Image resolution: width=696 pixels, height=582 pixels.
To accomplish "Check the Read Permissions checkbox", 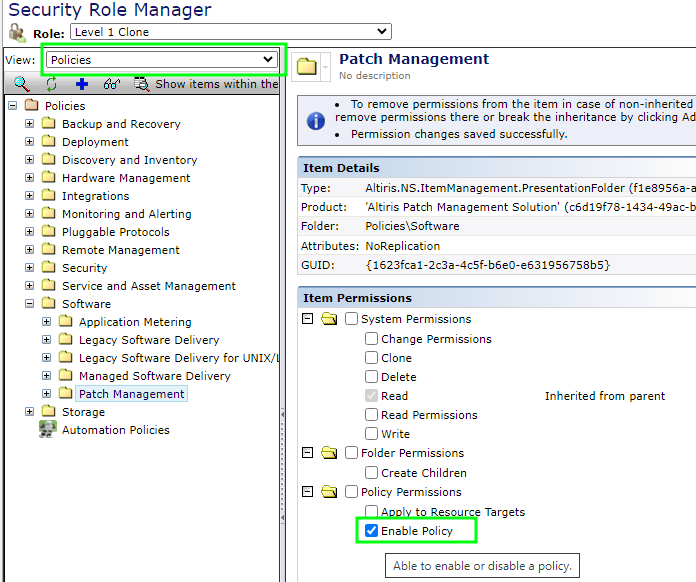I will point(371,414).
